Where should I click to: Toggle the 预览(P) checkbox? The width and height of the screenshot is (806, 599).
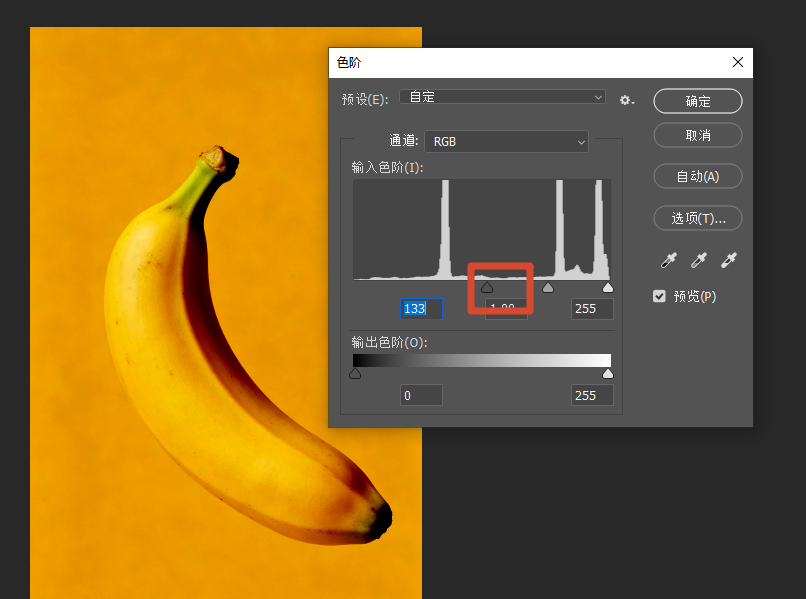tap(659, 296)
